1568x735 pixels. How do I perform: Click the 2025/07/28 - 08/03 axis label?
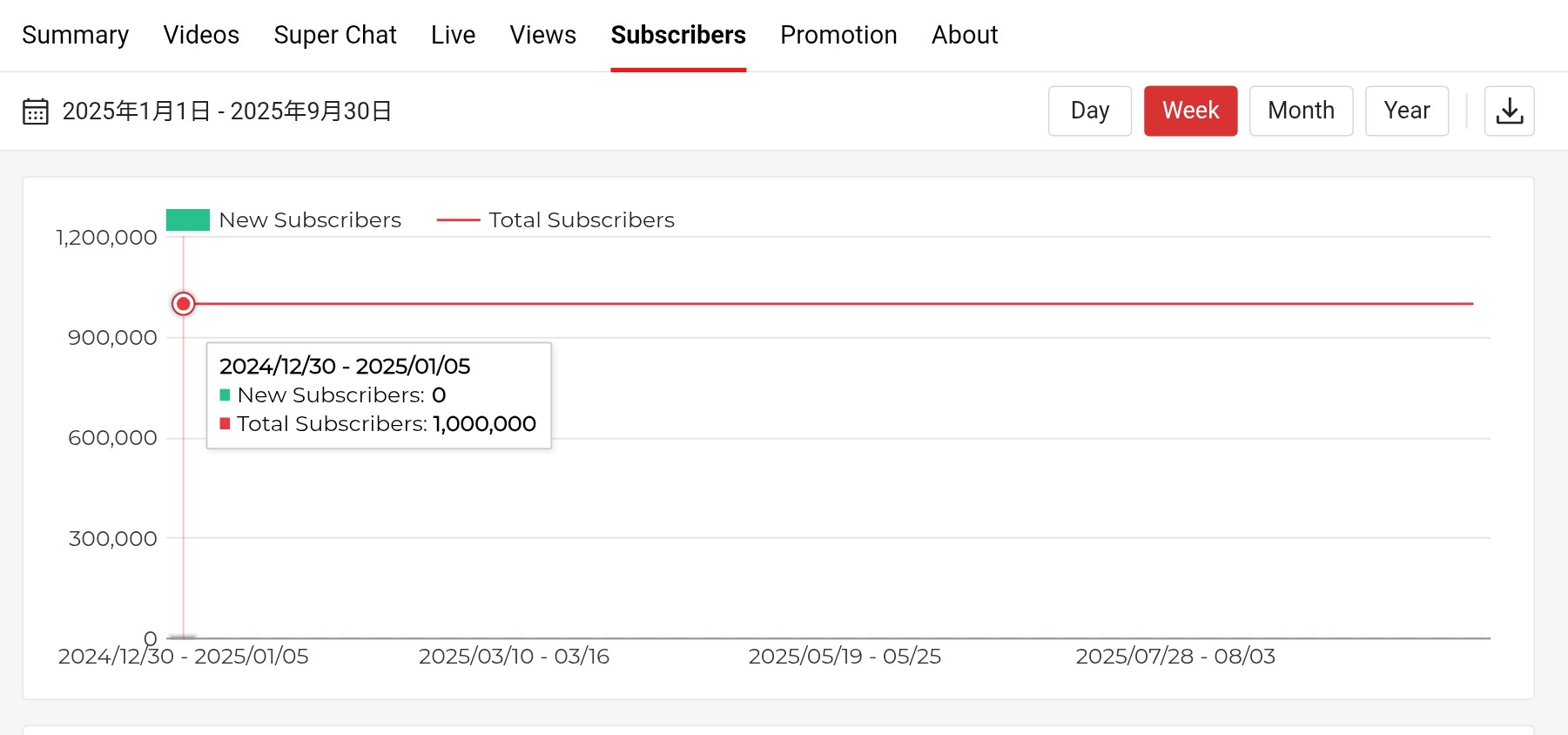click(1175, 657)
